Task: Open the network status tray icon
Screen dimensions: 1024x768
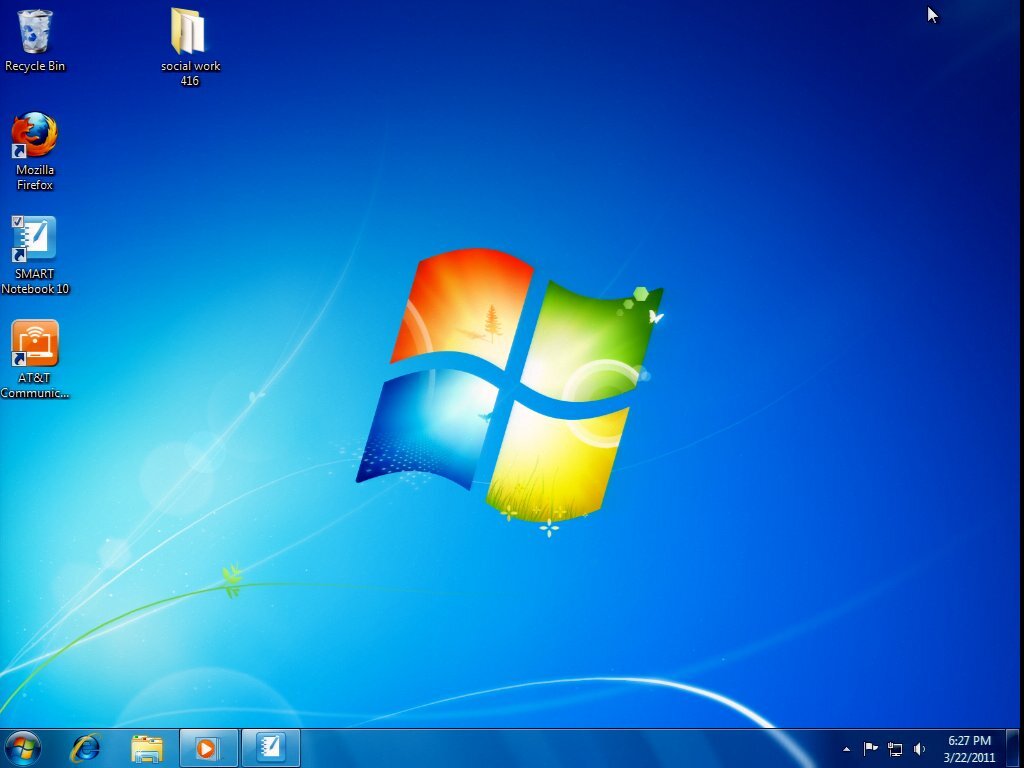Action: [x=895, y=749]
